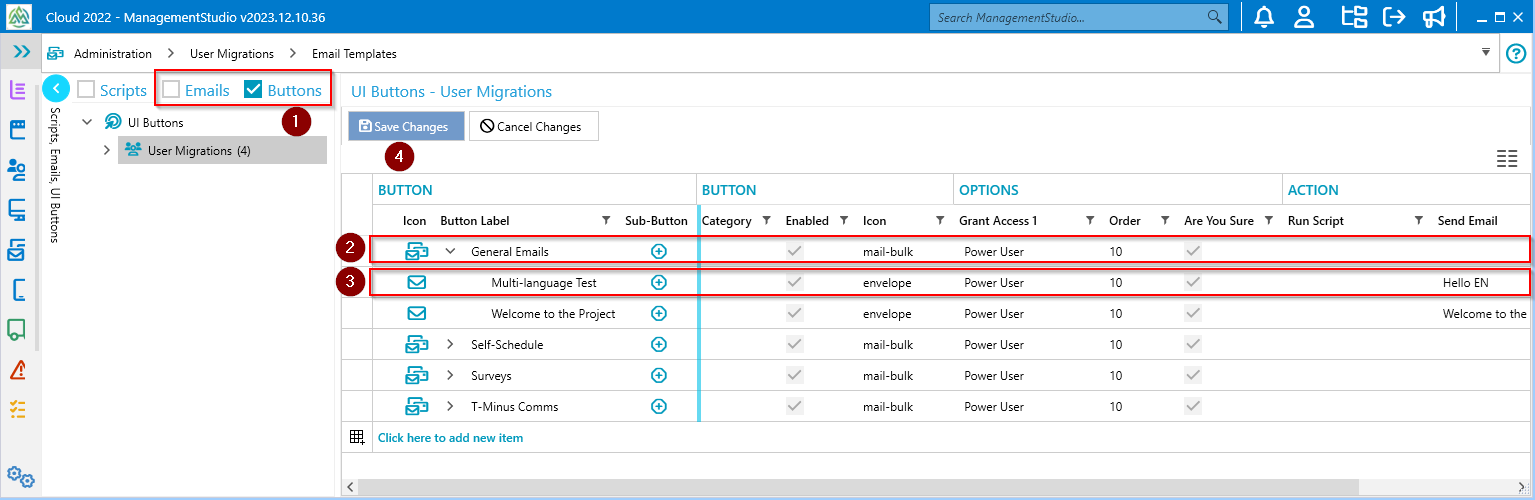Click Save Changes button
1535x500 pixels.
click(x=406, y=126)
